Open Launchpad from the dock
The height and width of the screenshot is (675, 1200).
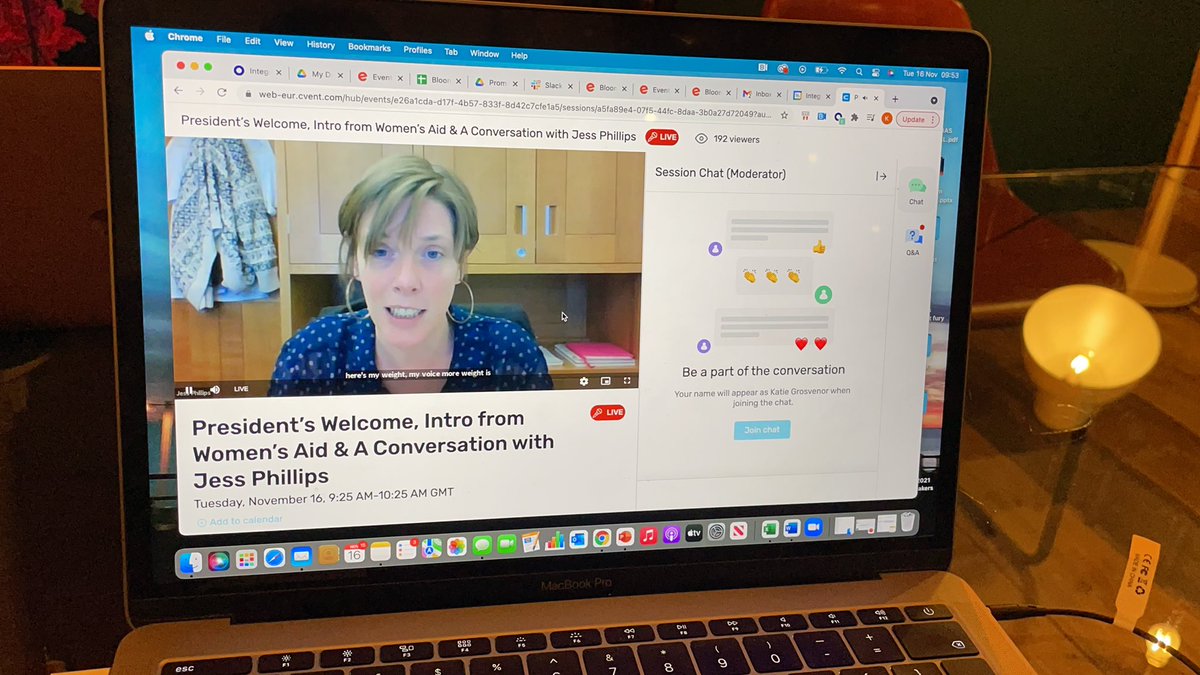pos(246,559)
